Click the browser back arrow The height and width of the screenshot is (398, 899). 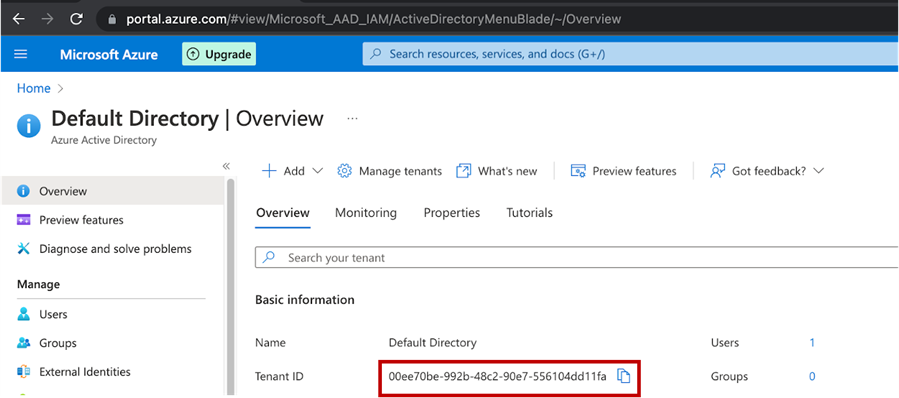tap(19, 19)
